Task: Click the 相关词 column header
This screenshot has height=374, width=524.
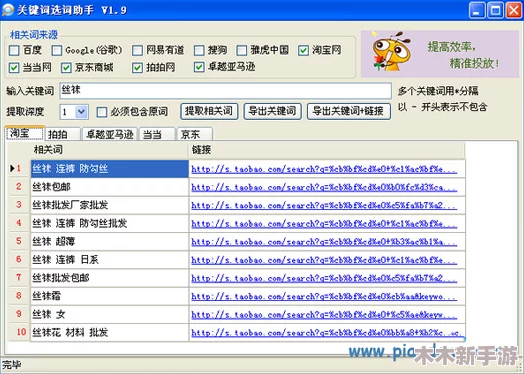Action: pyautogui.click(x=110, y=150)
